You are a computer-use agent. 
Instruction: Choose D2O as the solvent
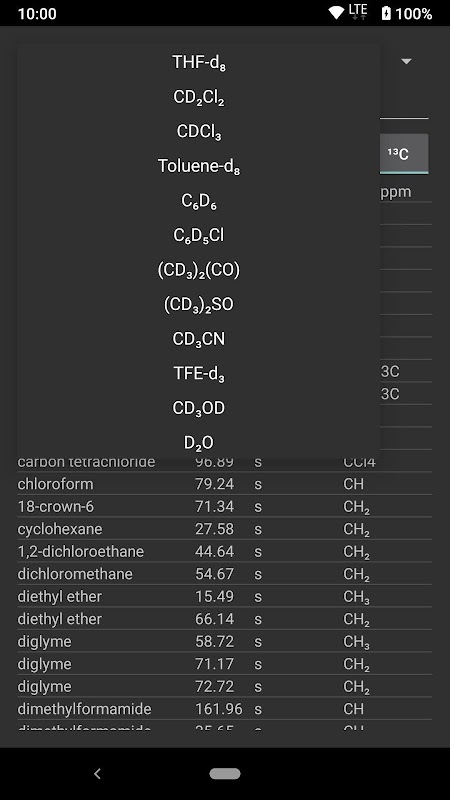(199, 443)
